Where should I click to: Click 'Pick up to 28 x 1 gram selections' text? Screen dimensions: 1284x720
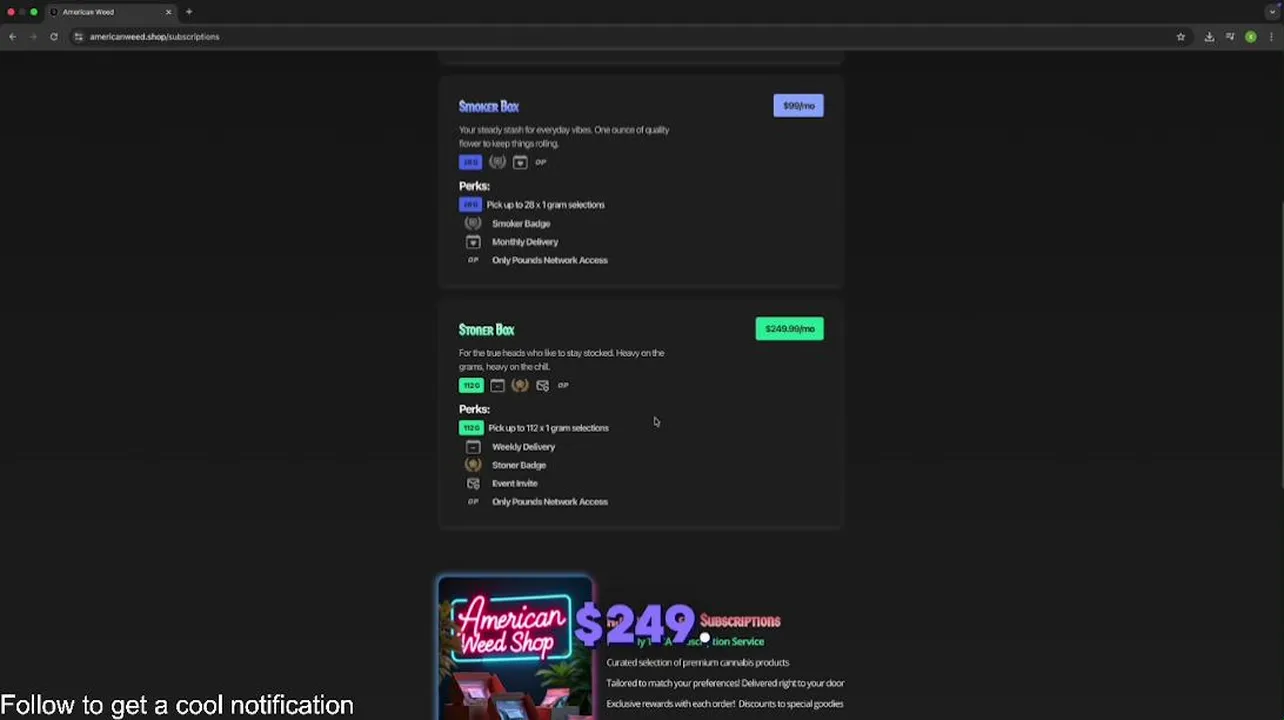point(545,204)
